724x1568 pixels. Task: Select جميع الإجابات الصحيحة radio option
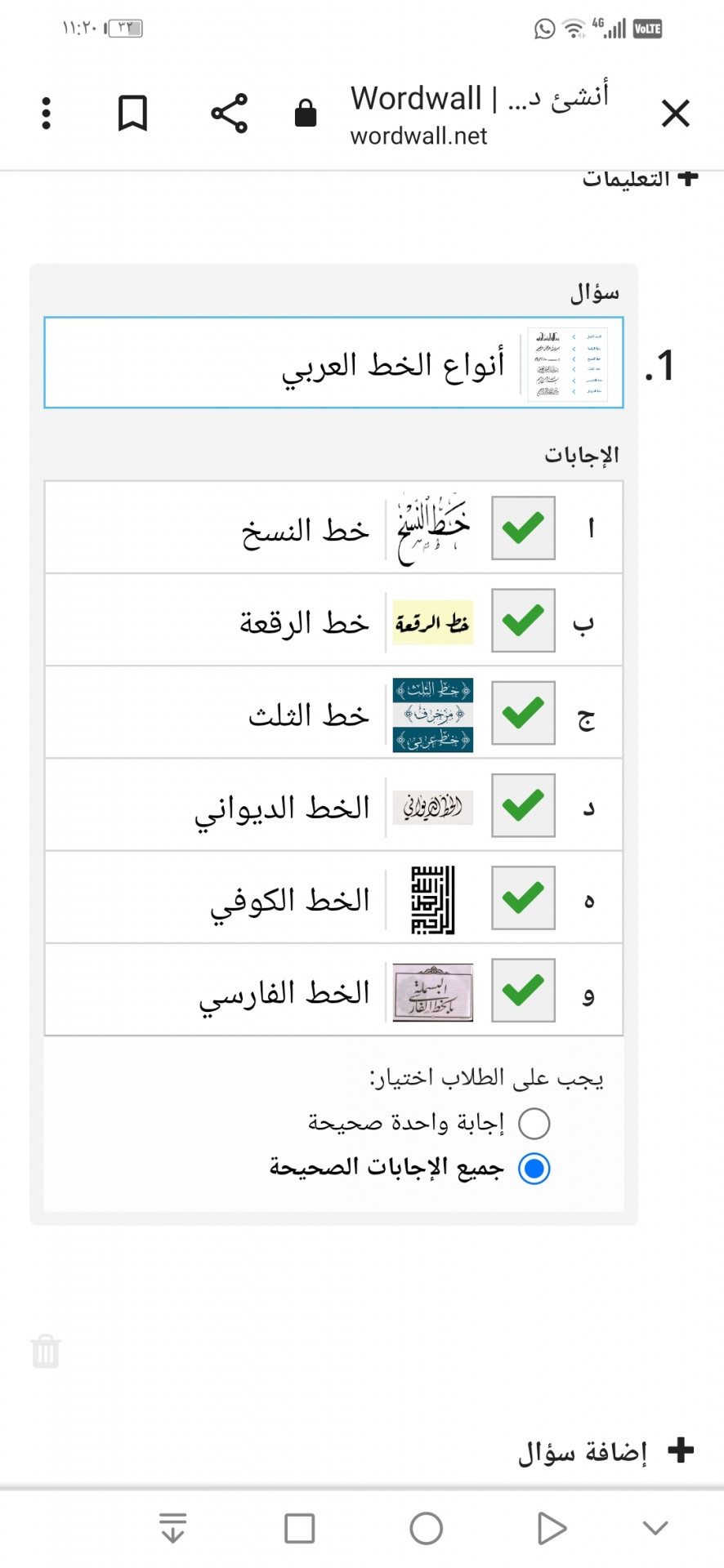tap(534, 1169)
